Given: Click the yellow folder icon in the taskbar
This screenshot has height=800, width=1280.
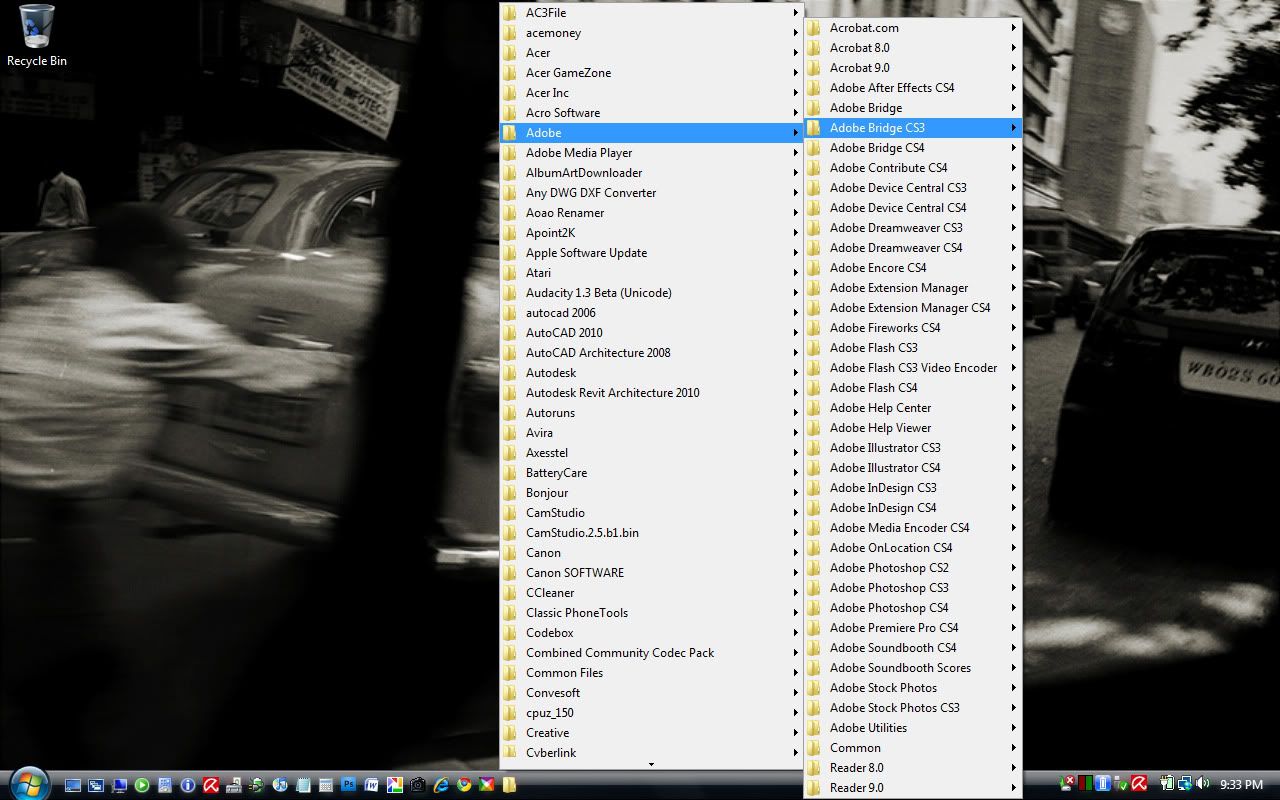Looking at the screenshot, I should [x=509, y=785].
